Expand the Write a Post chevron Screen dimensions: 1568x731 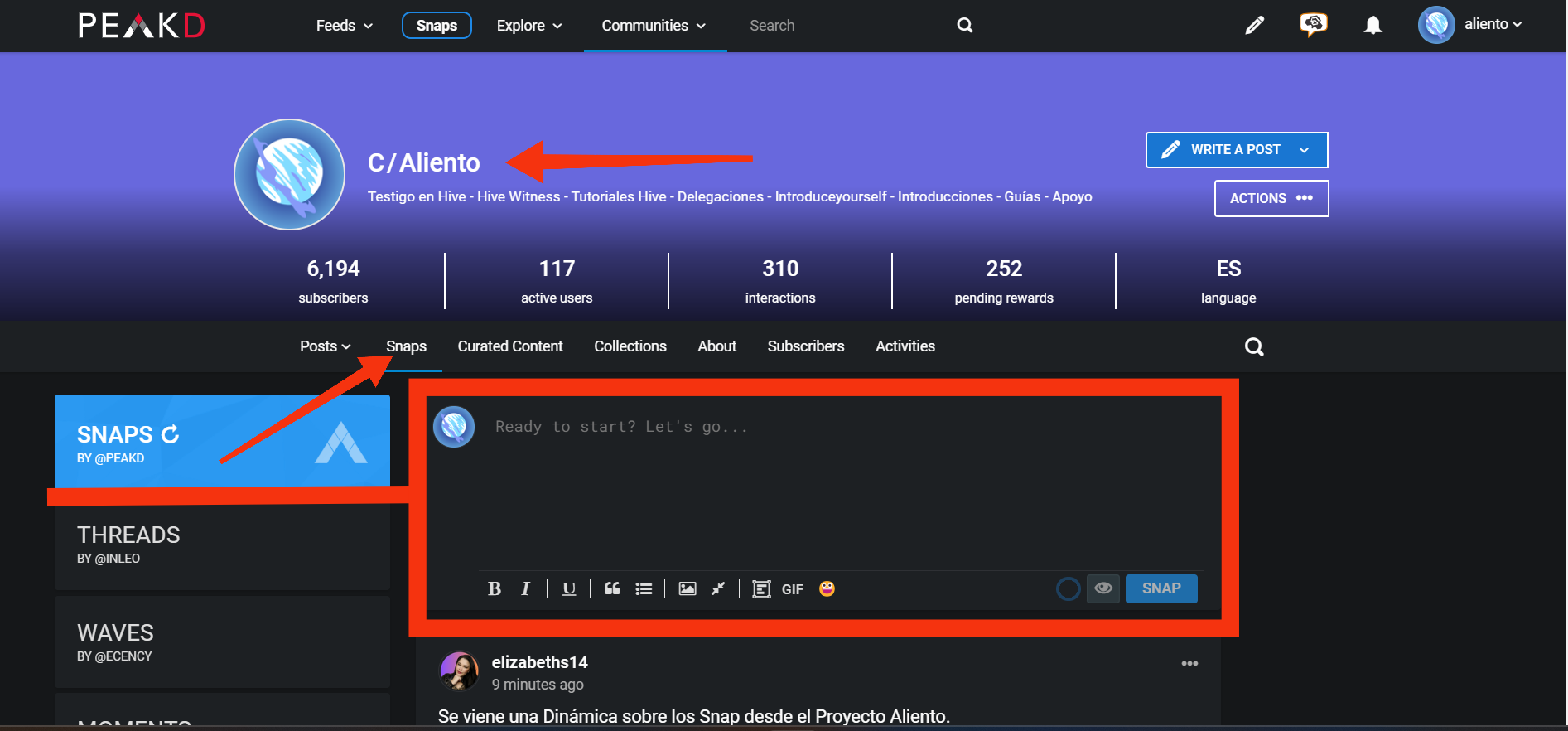tap(1304, 150)
